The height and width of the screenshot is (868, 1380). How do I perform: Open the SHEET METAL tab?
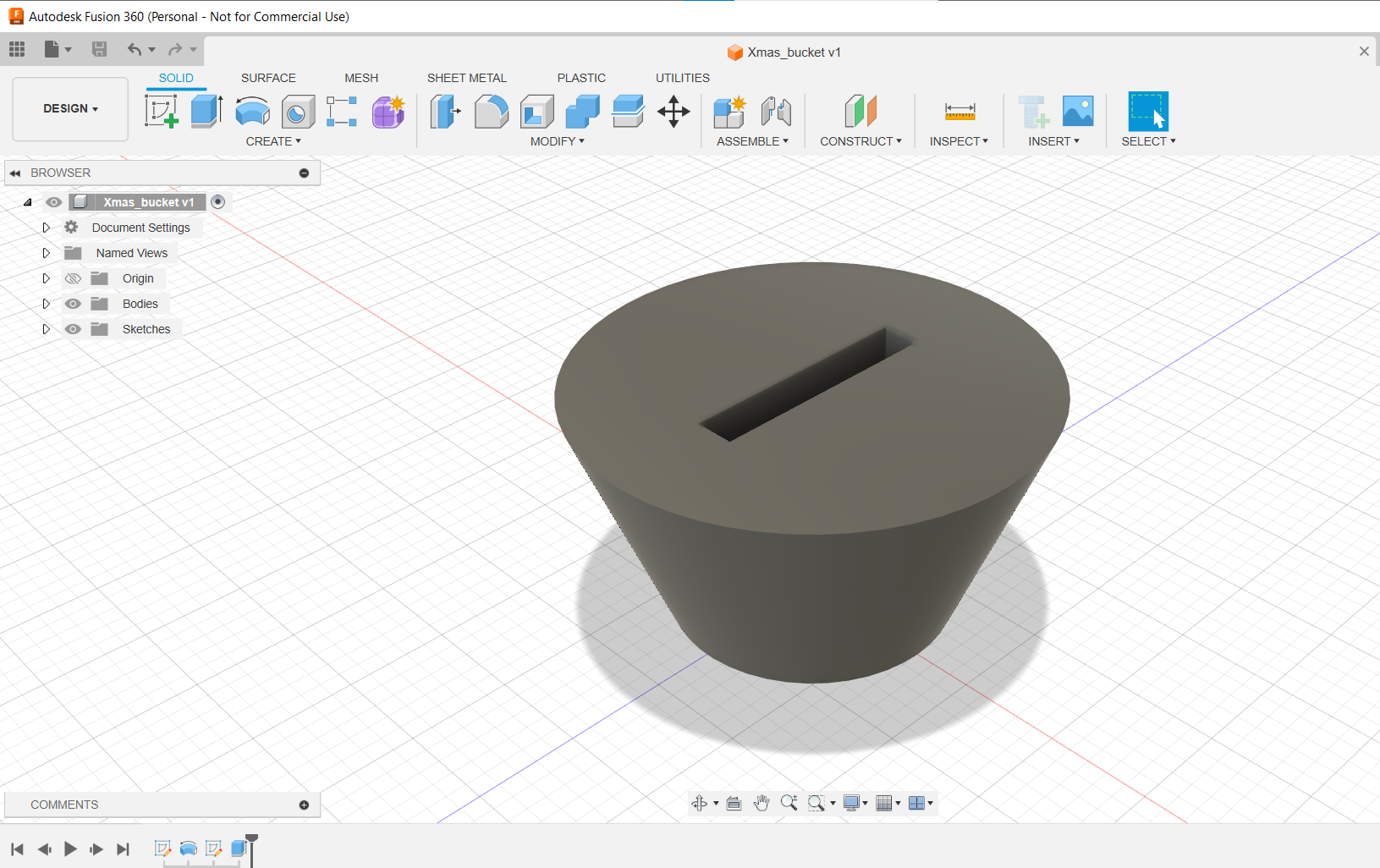pos(466,78)
